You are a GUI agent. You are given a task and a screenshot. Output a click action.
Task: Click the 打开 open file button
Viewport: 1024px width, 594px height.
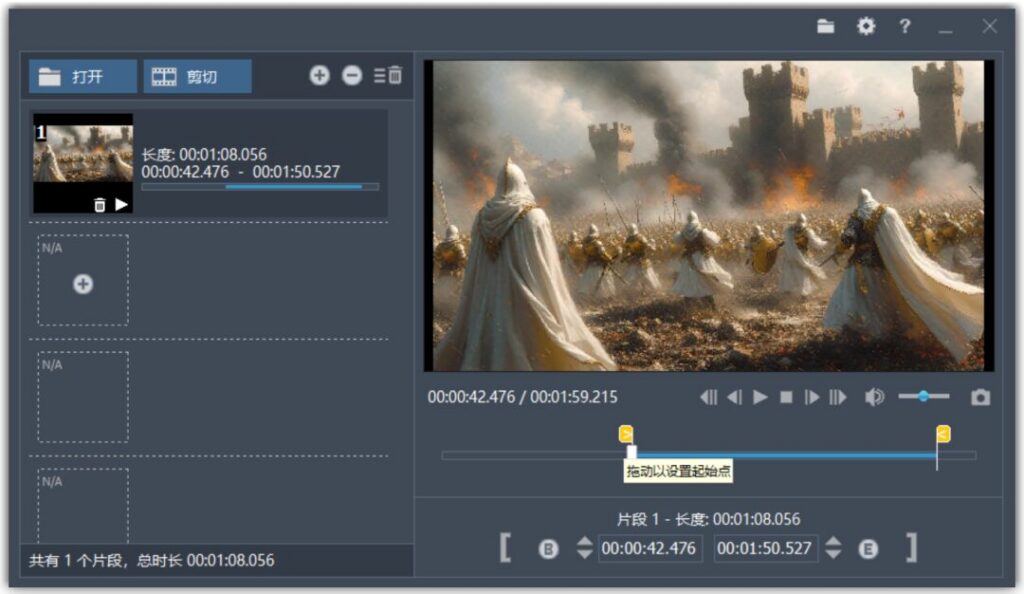83,76
